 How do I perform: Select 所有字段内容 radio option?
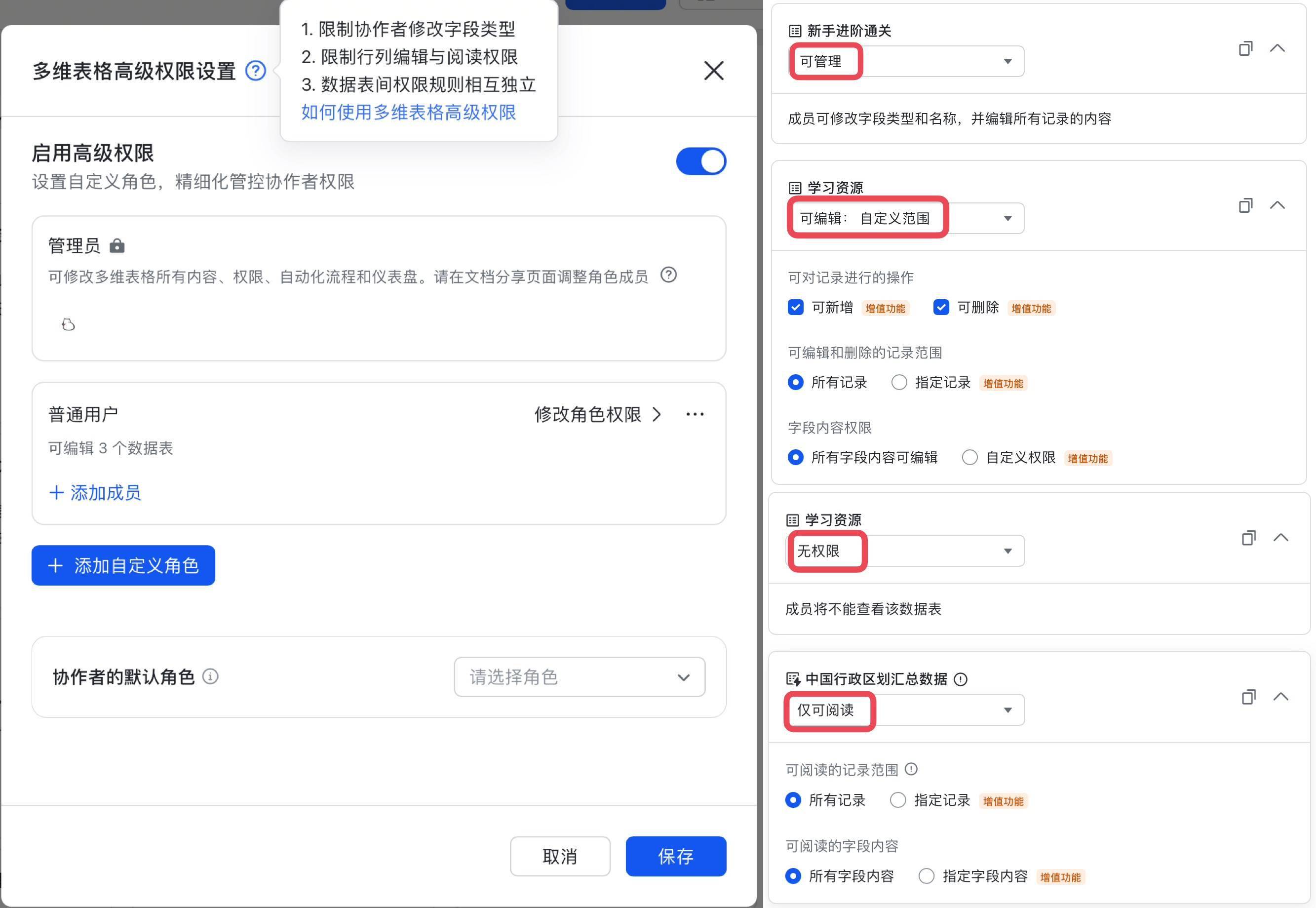[x=793, y=876]
